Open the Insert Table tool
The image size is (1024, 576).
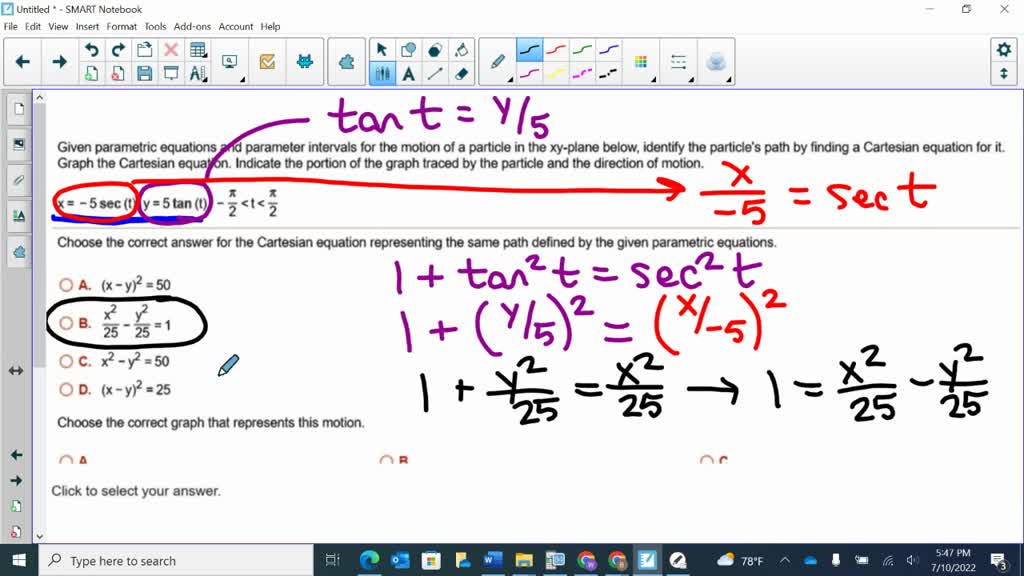[197, 48]
